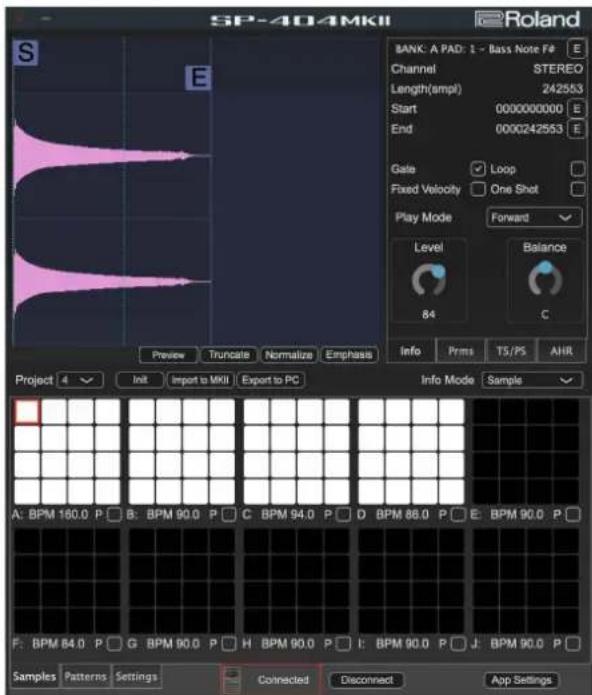Click bank D BPM 88.0 value
Image resolution: width=592 pixels, height=695 pixels.
tap(402, 515)
